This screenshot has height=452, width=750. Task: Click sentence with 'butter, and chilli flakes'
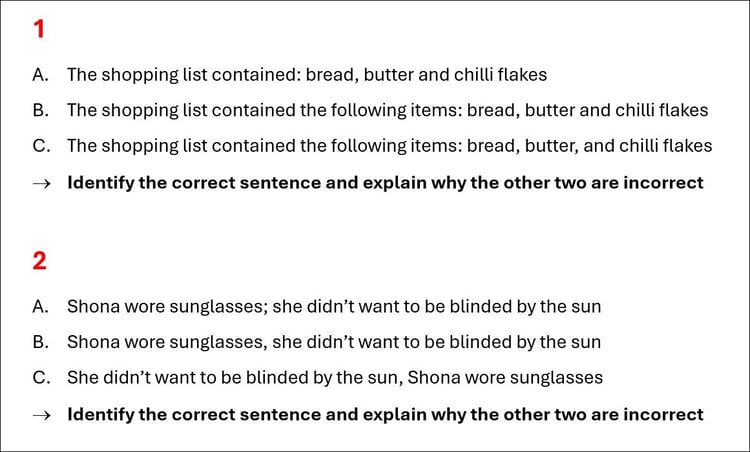click(x=389, y=146)
